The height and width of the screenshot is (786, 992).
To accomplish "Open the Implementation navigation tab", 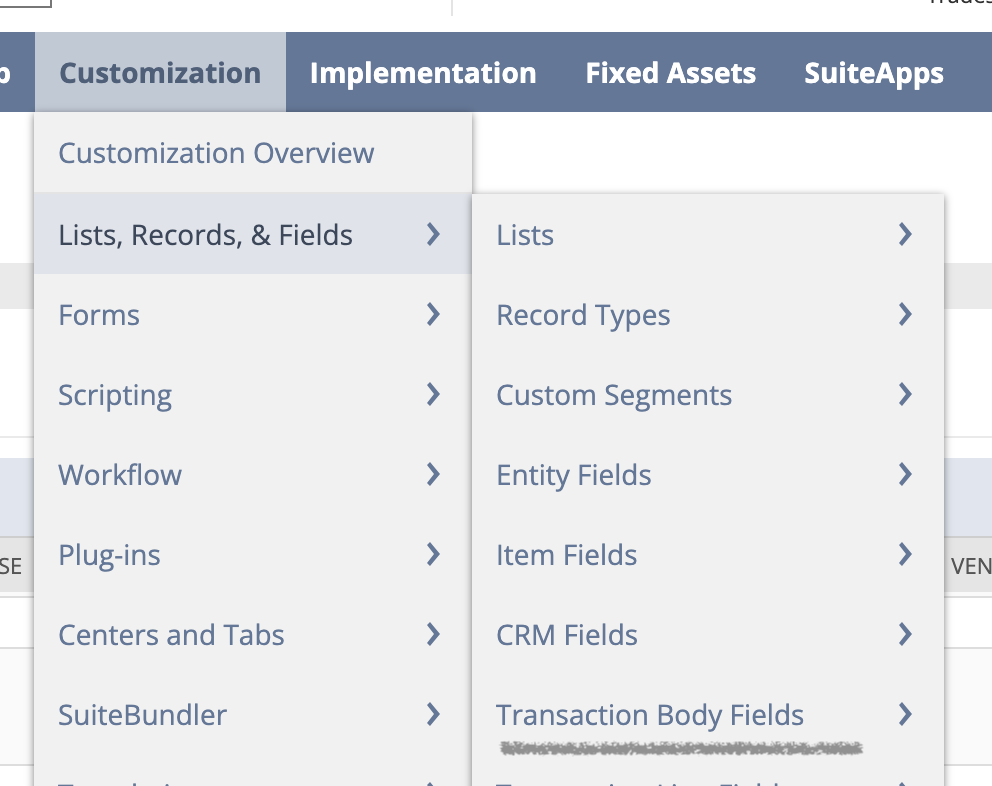I will (423, 73).
